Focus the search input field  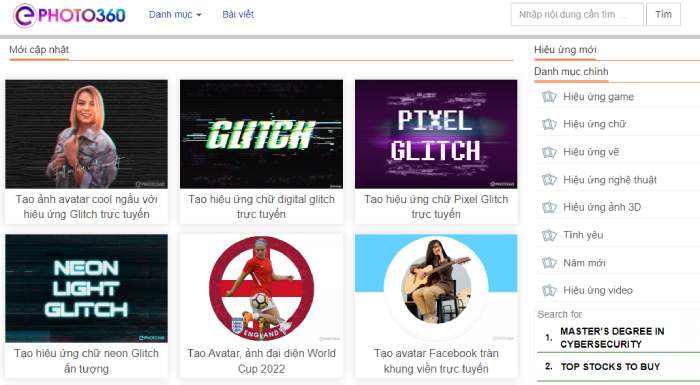click(577, 14)
